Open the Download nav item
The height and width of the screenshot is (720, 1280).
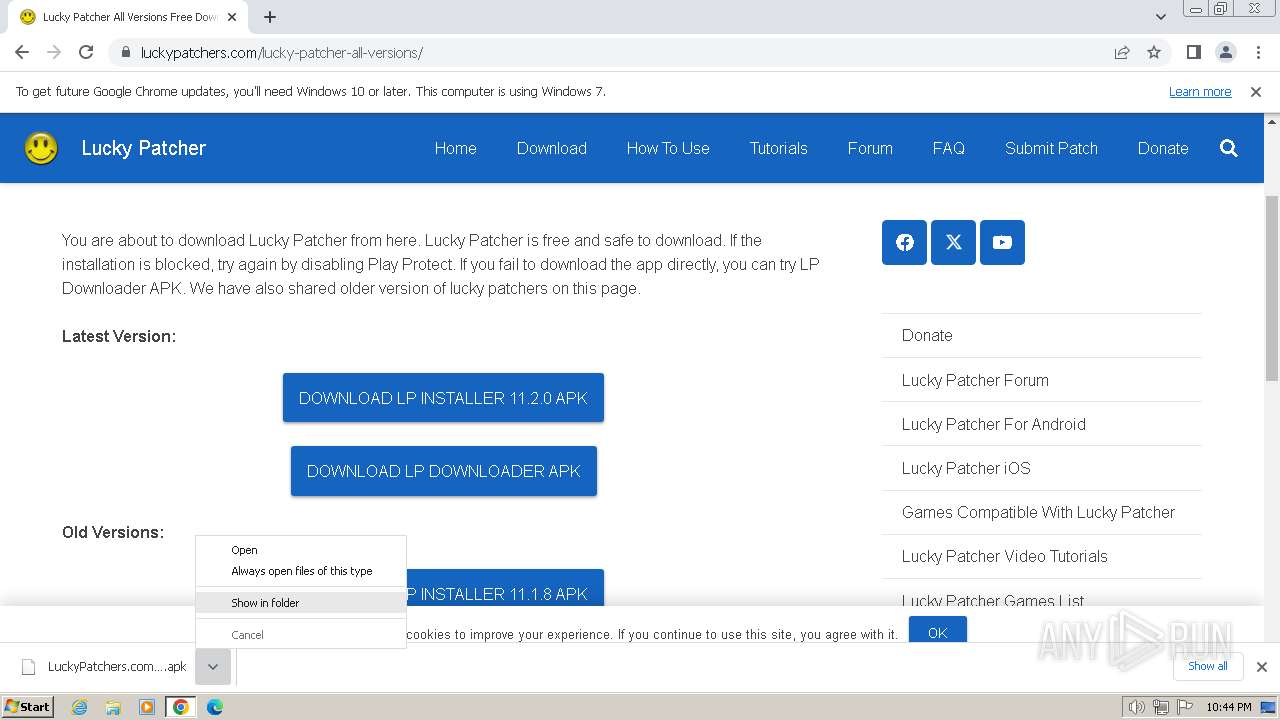coord(551,148)
